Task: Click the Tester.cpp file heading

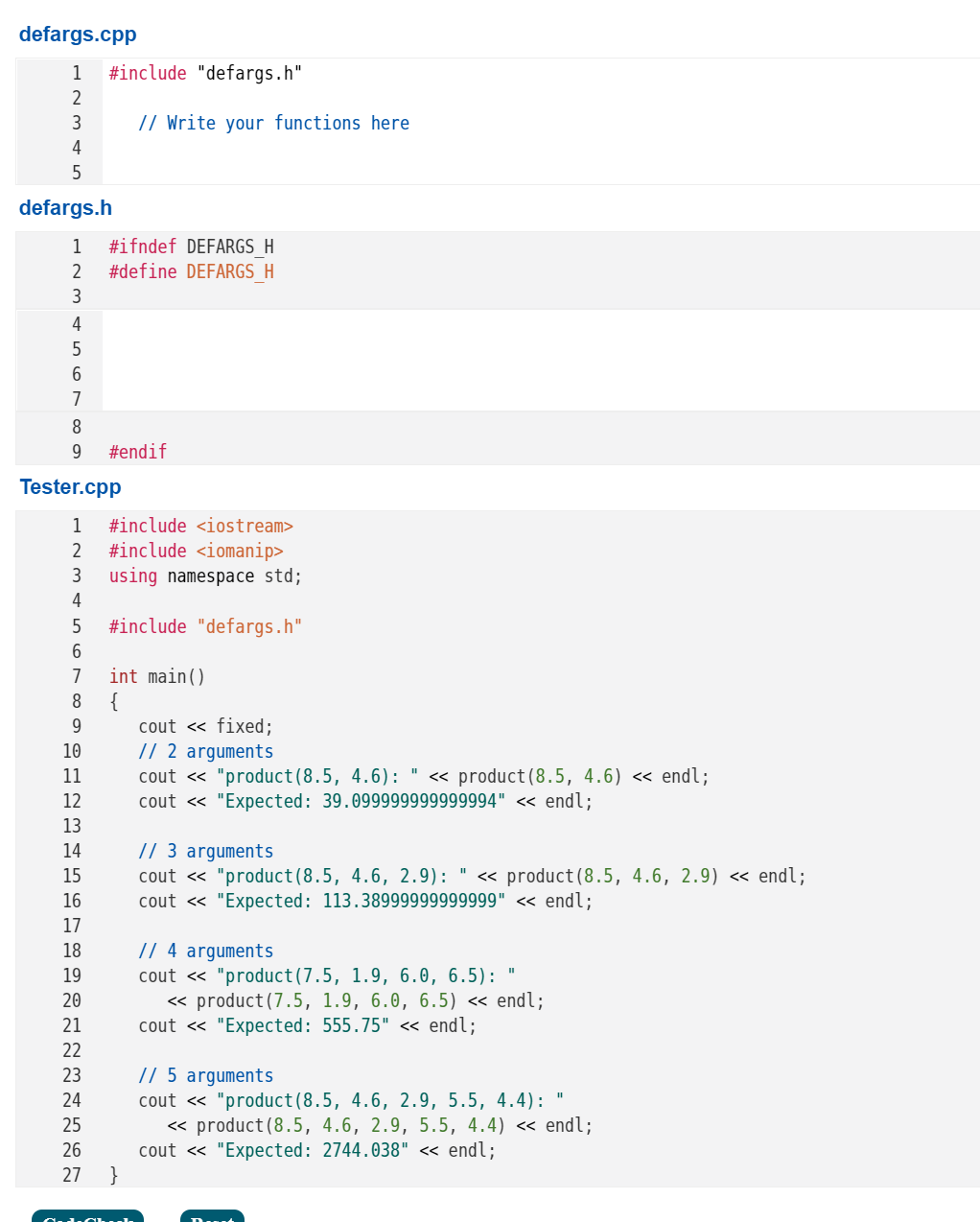Action: [x=70, y=486]
